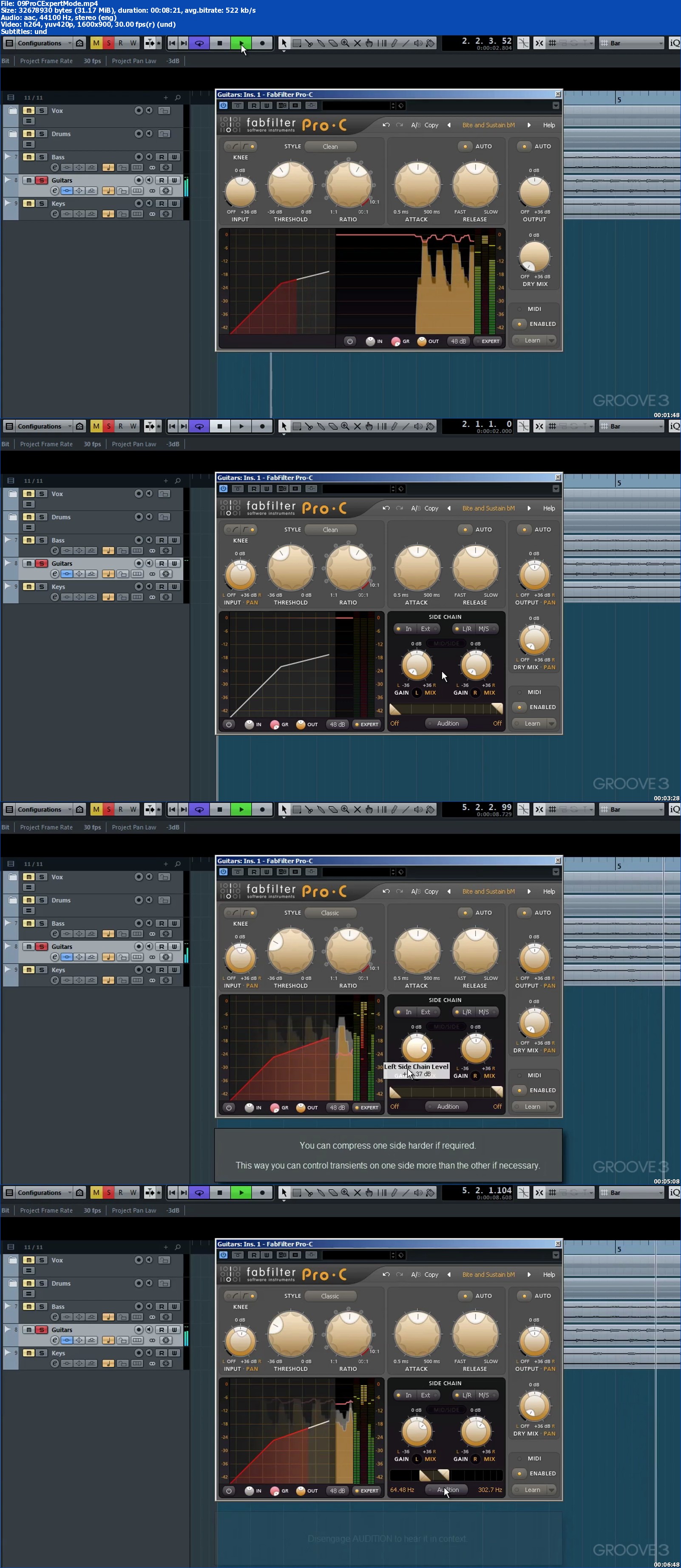
Task: Click A/B compare in 00:01:48 frame
Action: point(416,125)
